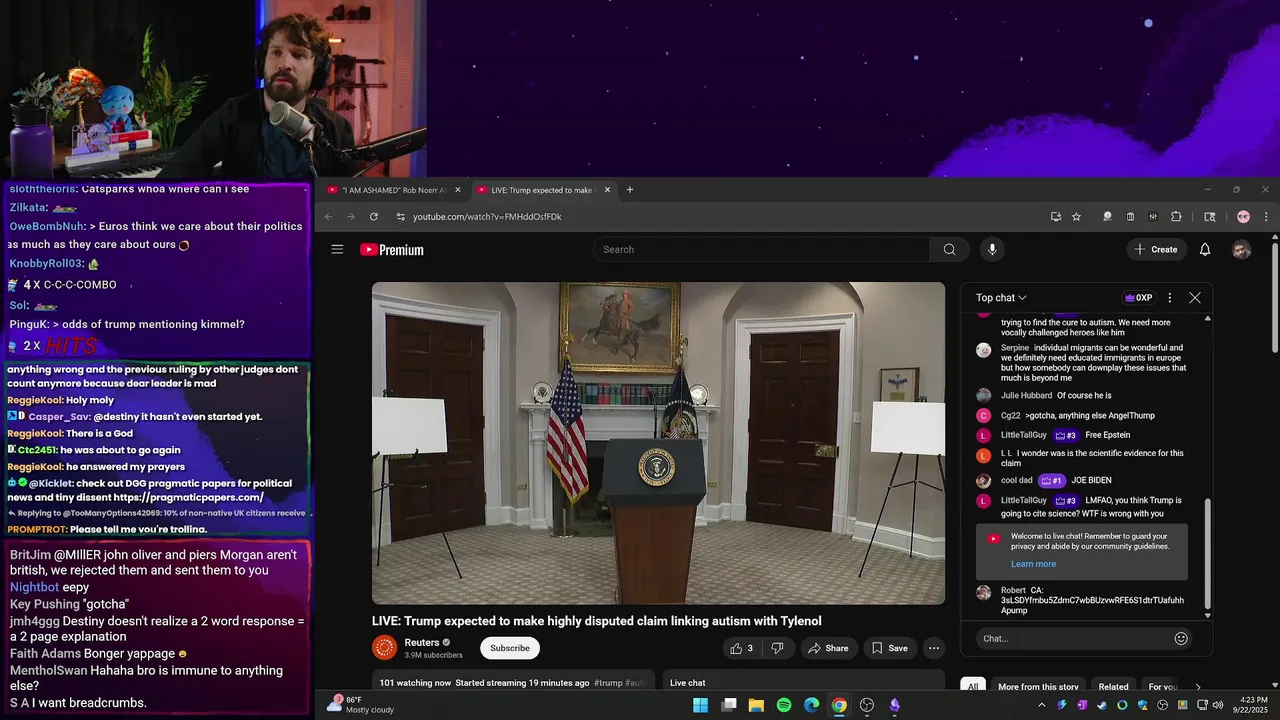Click the Live chat chip under the video
Viewport: 1280px width, 720px height.
688,683
